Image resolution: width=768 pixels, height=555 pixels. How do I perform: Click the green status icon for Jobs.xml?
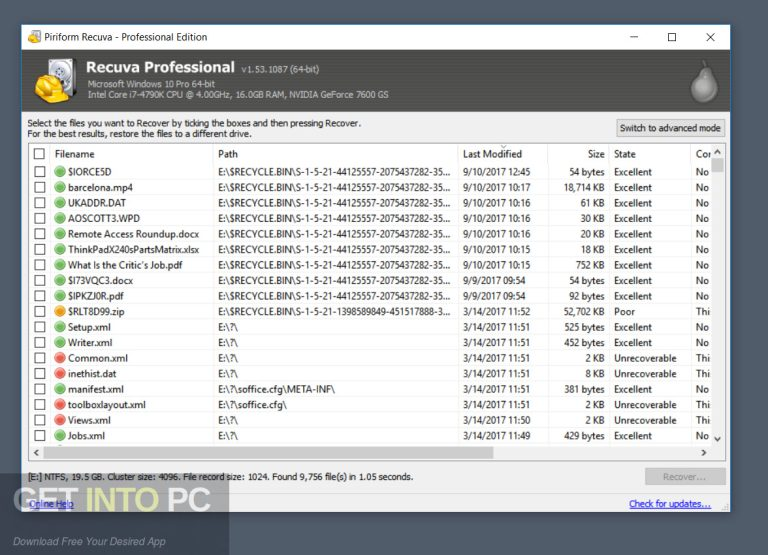[x=60, y=436]
